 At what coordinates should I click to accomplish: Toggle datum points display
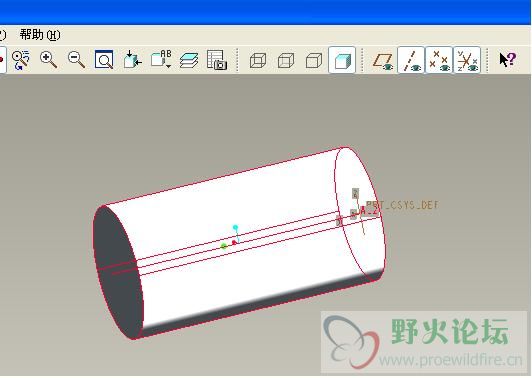pos(439,60)
